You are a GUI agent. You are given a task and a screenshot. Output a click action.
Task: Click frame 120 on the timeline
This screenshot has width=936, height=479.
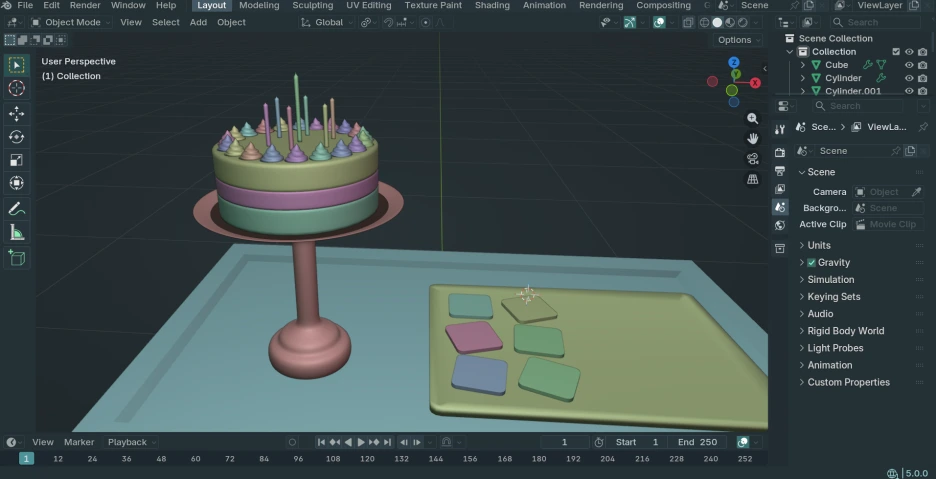(x=367, y=459)
